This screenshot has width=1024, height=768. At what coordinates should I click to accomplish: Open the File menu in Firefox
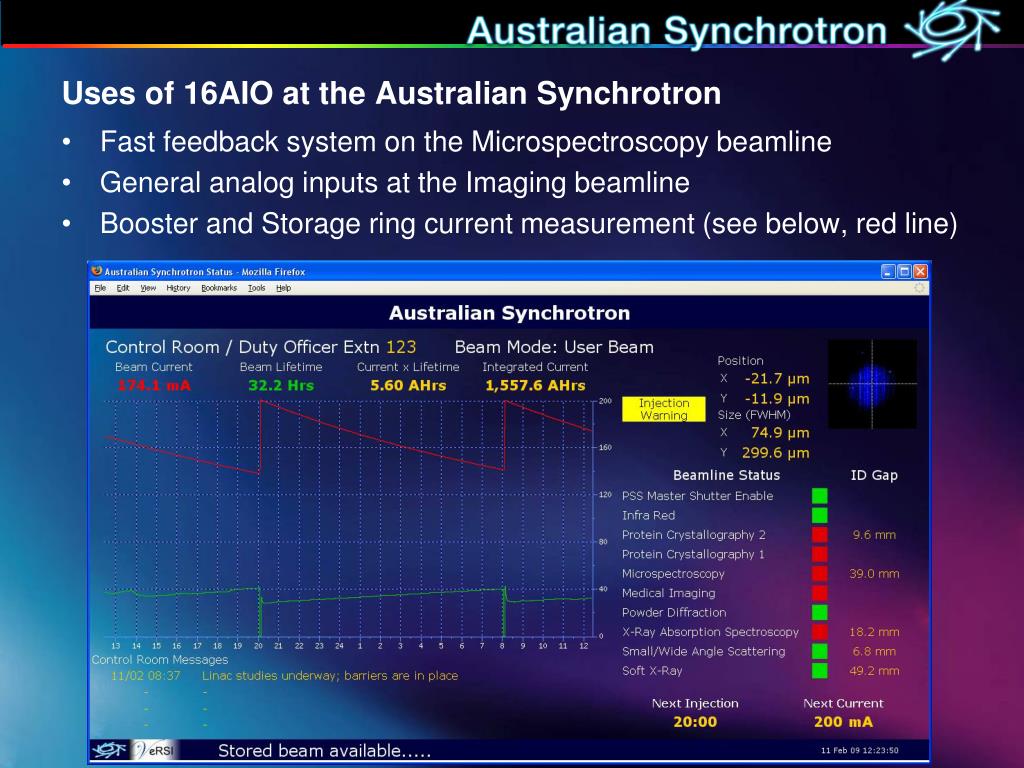click(100, 288)
